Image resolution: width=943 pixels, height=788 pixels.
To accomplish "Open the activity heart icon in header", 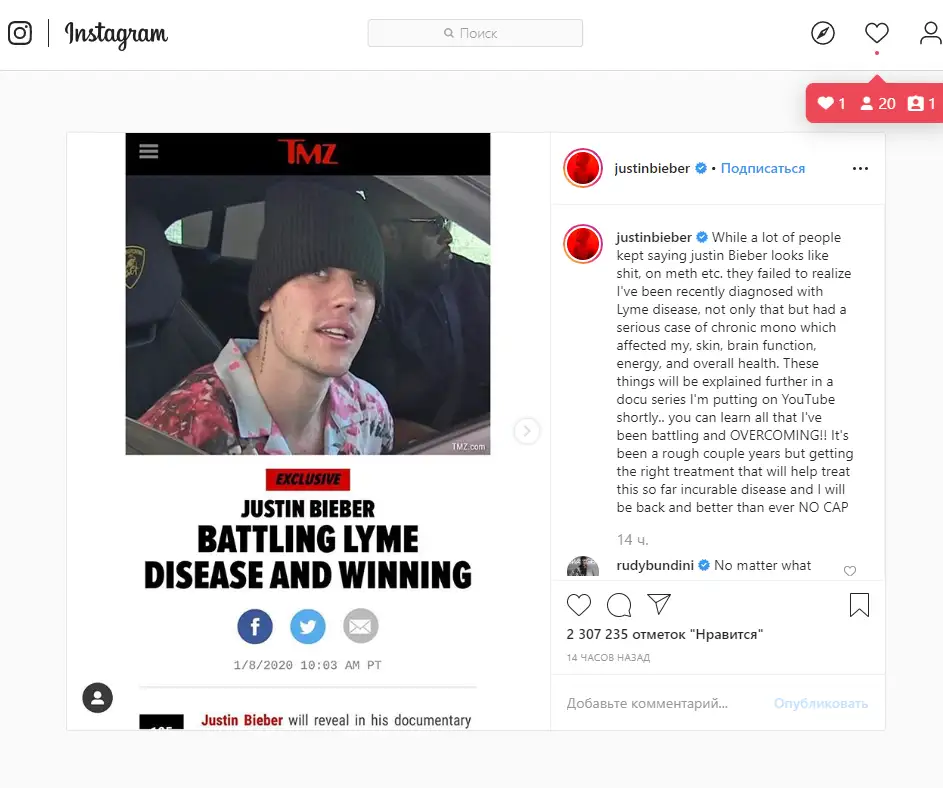I will [876, 33].
